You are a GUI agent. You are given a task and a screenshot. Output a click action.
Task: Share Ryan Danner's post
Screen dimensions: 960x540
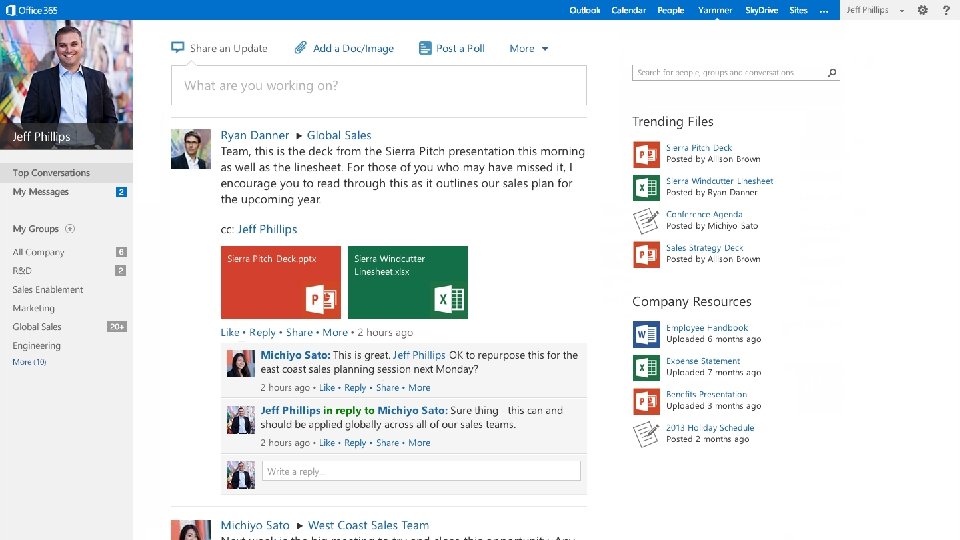tap(299, 332)
